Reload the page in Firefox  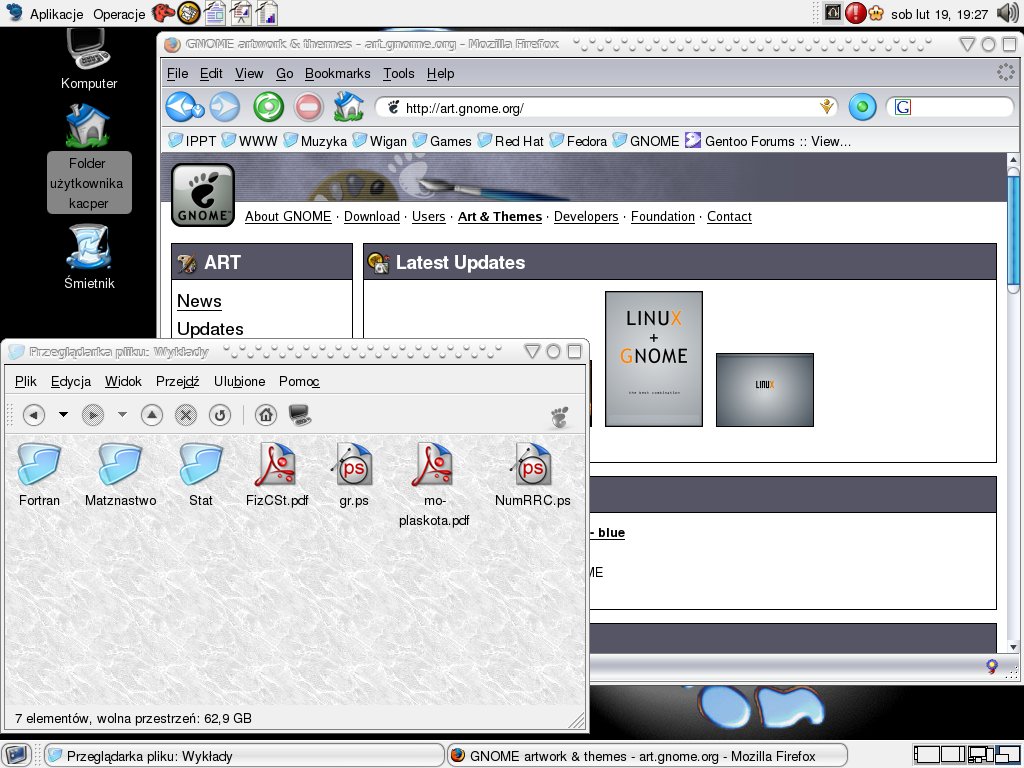tap(268, 107)
